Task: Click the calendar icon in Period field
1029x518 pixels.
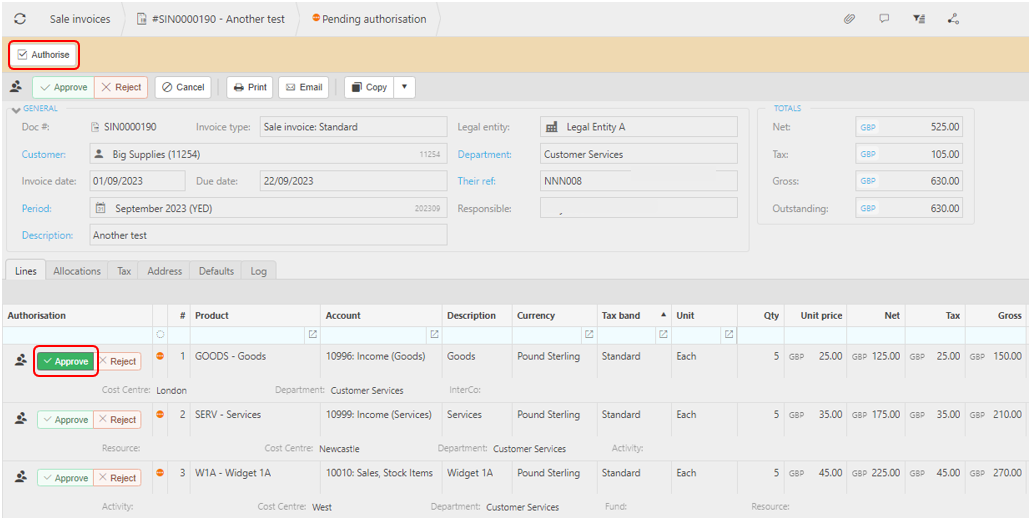Action: click(100, 208)
